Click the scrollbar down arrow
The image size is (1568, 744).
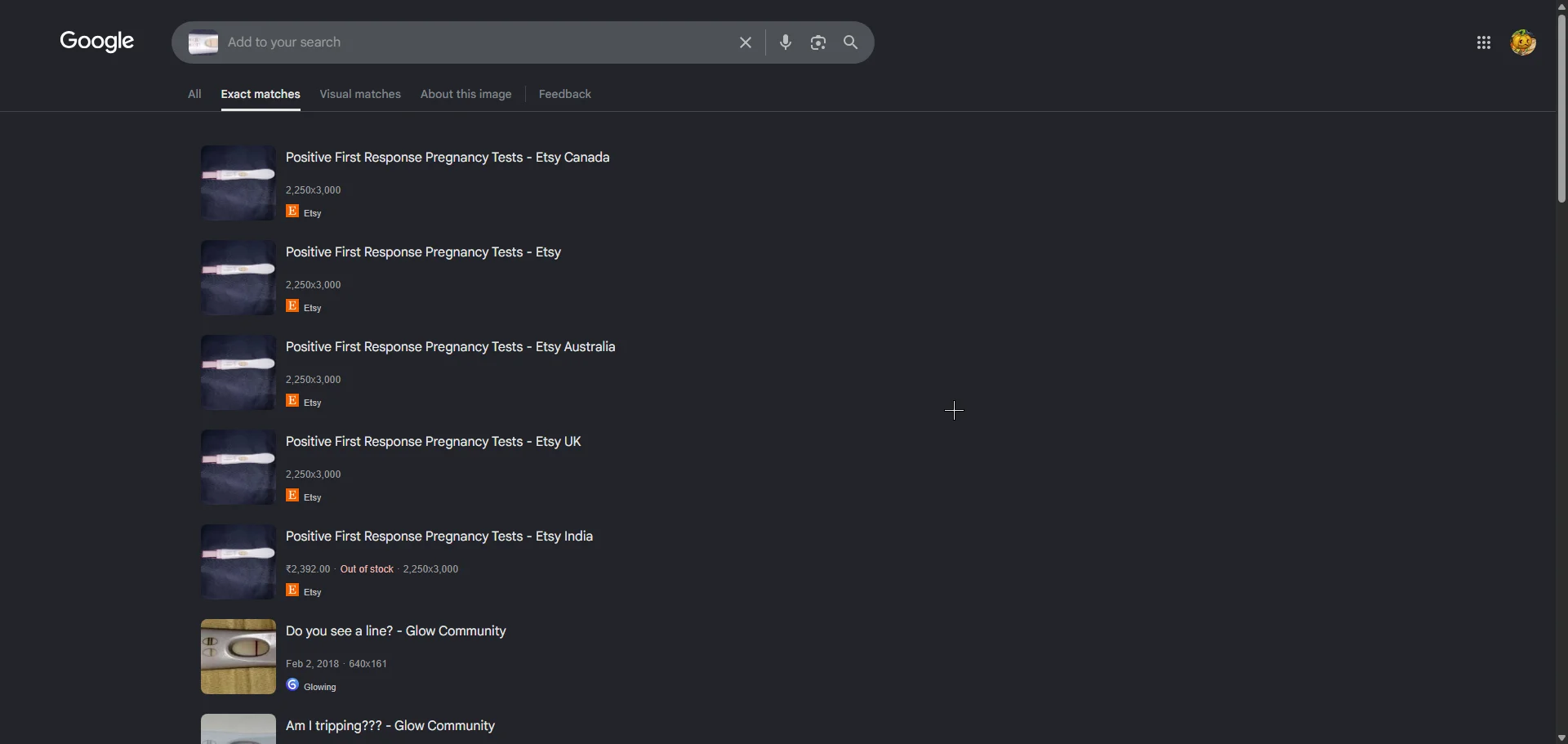pyautogui.click(x=1561, y=737)
